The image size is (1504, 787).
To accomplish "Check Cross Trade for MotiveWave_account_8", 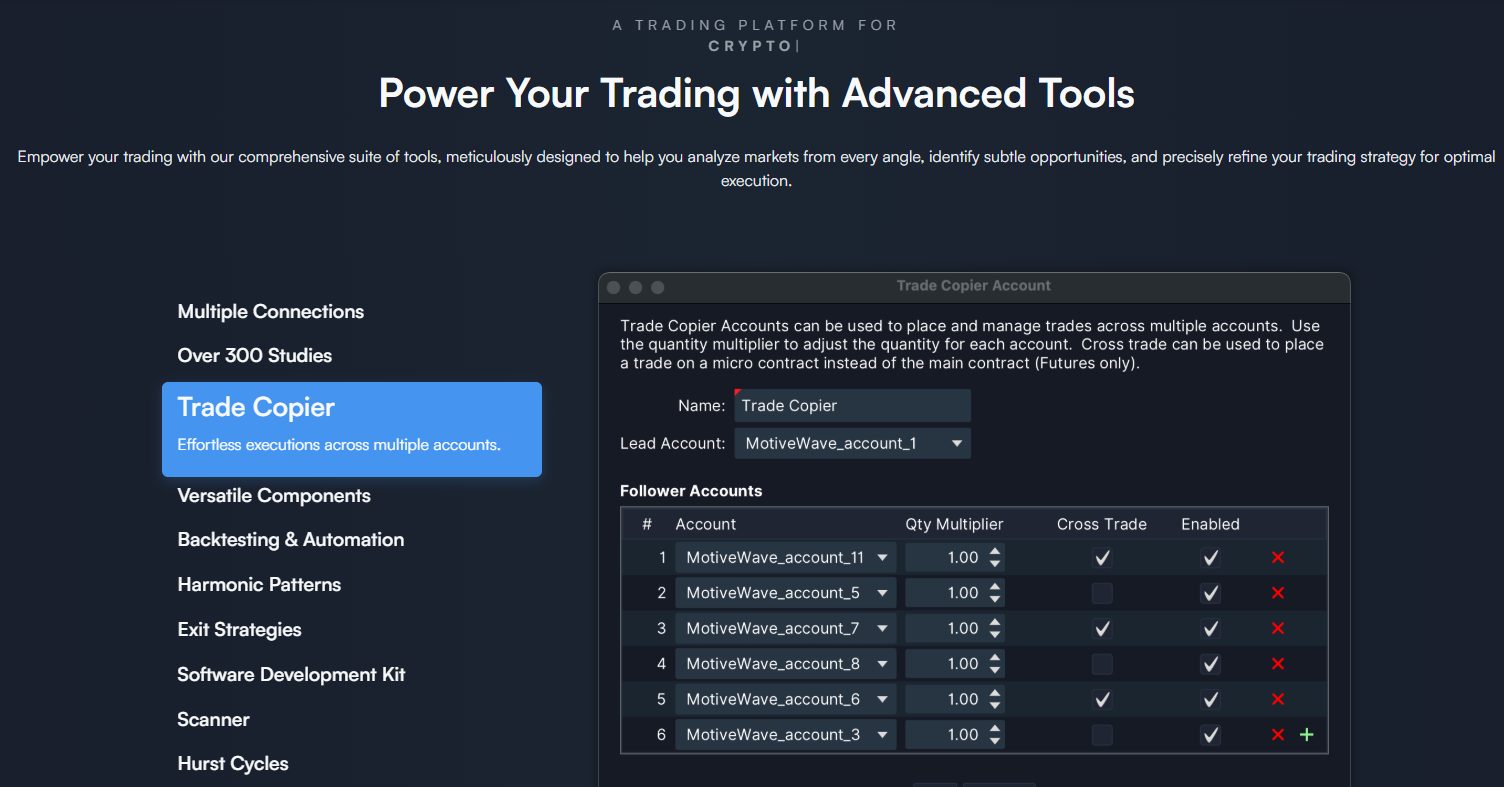I will click(1102, 664).
